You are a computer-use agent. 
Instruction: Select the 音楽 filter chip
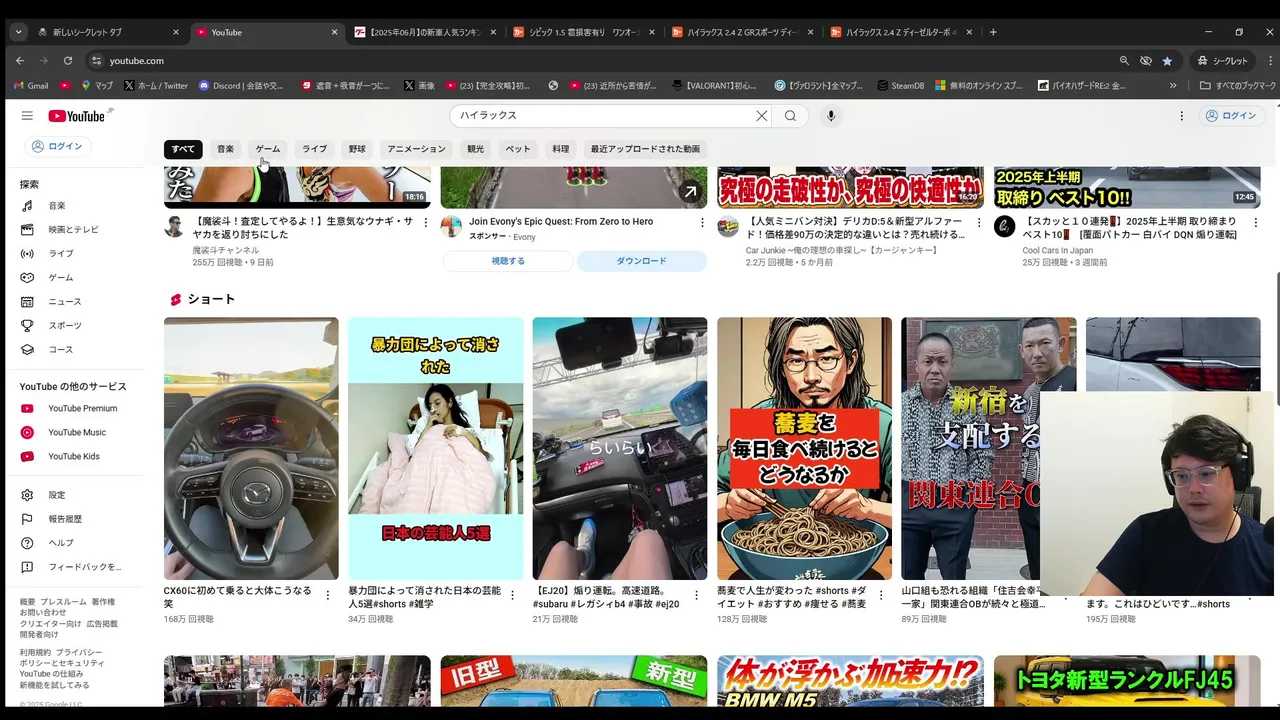(x=226, y=149)
